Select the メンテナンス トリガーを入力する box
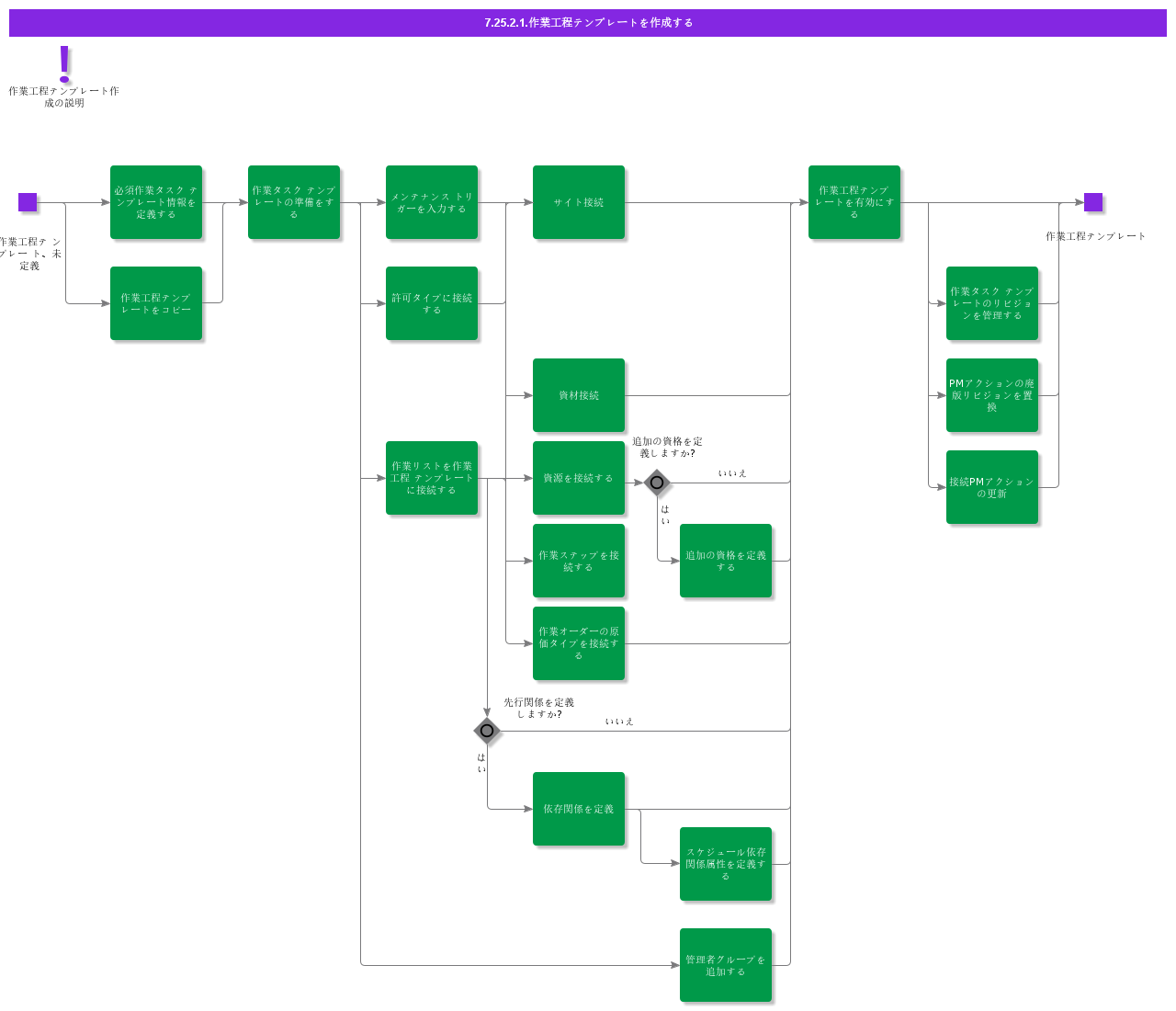This screenshot has height=1011, width=1176. click(432, 202)
